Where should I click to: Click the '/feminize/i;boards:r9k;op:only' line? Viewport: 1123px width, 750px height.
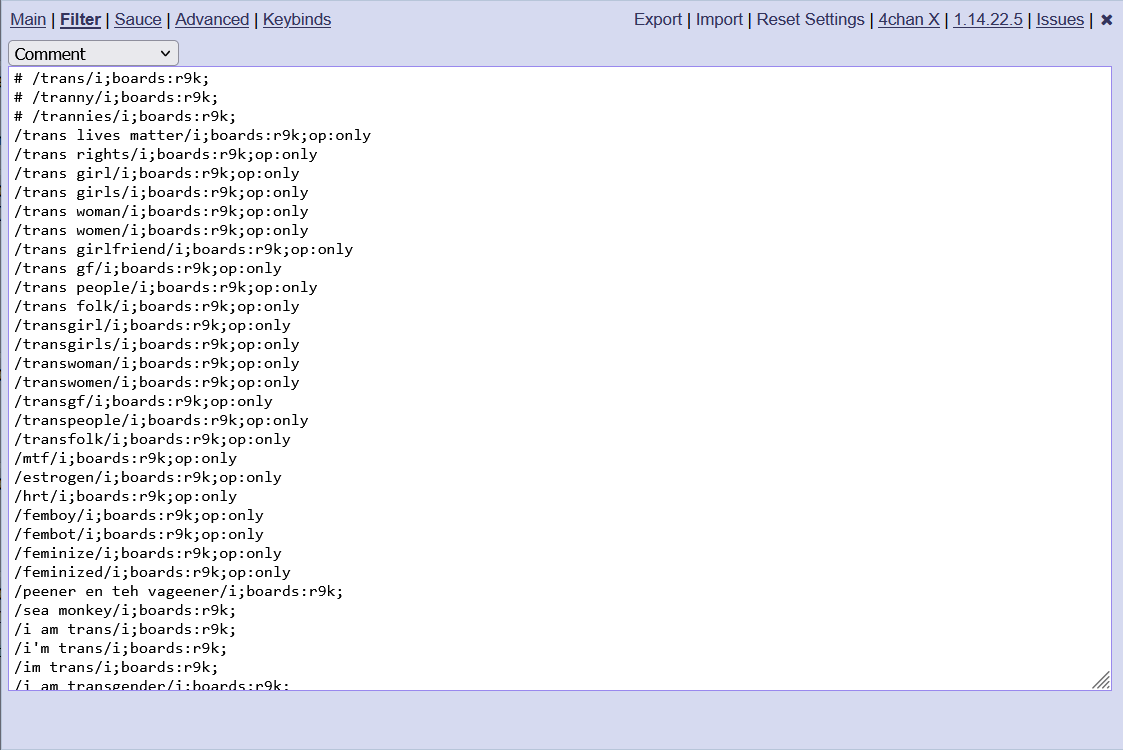(148, 553)
